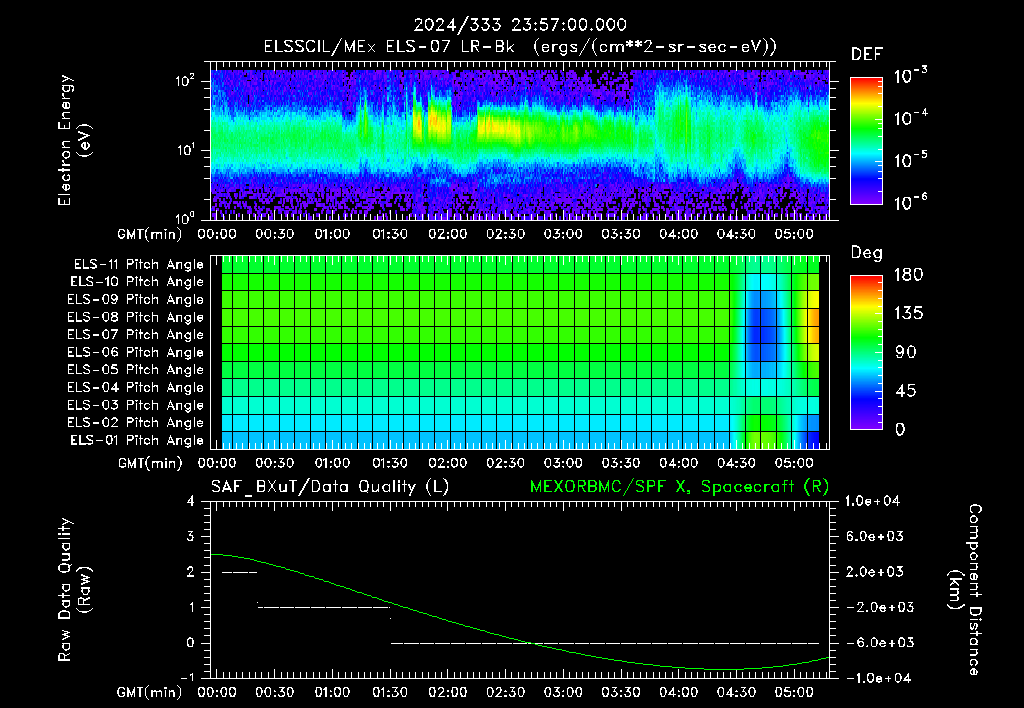Click the Component Distance (km) axis label

[x=965, y=590]
